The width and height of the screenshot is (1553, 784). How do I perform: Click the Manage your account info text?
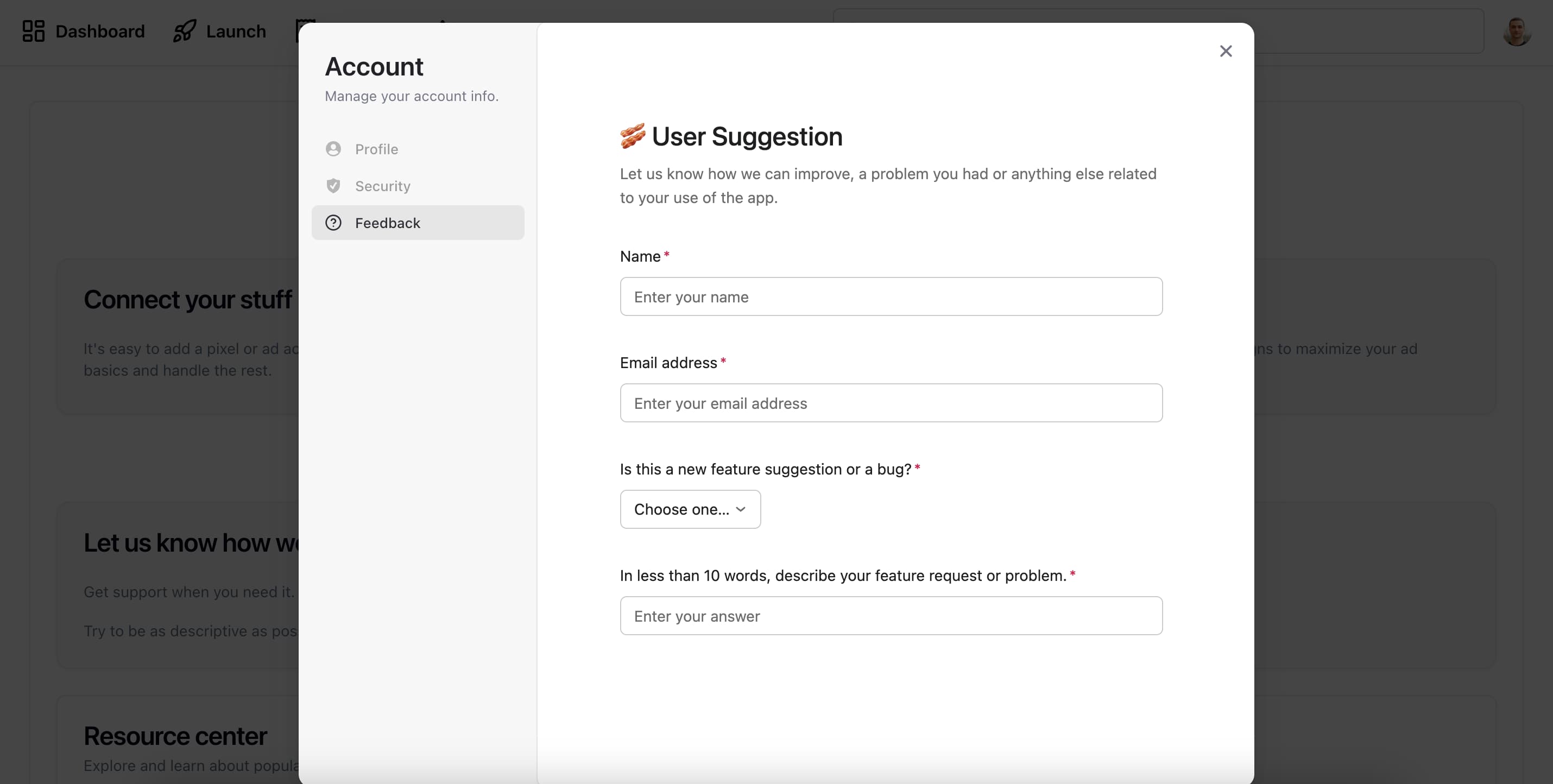pos(412,96)
